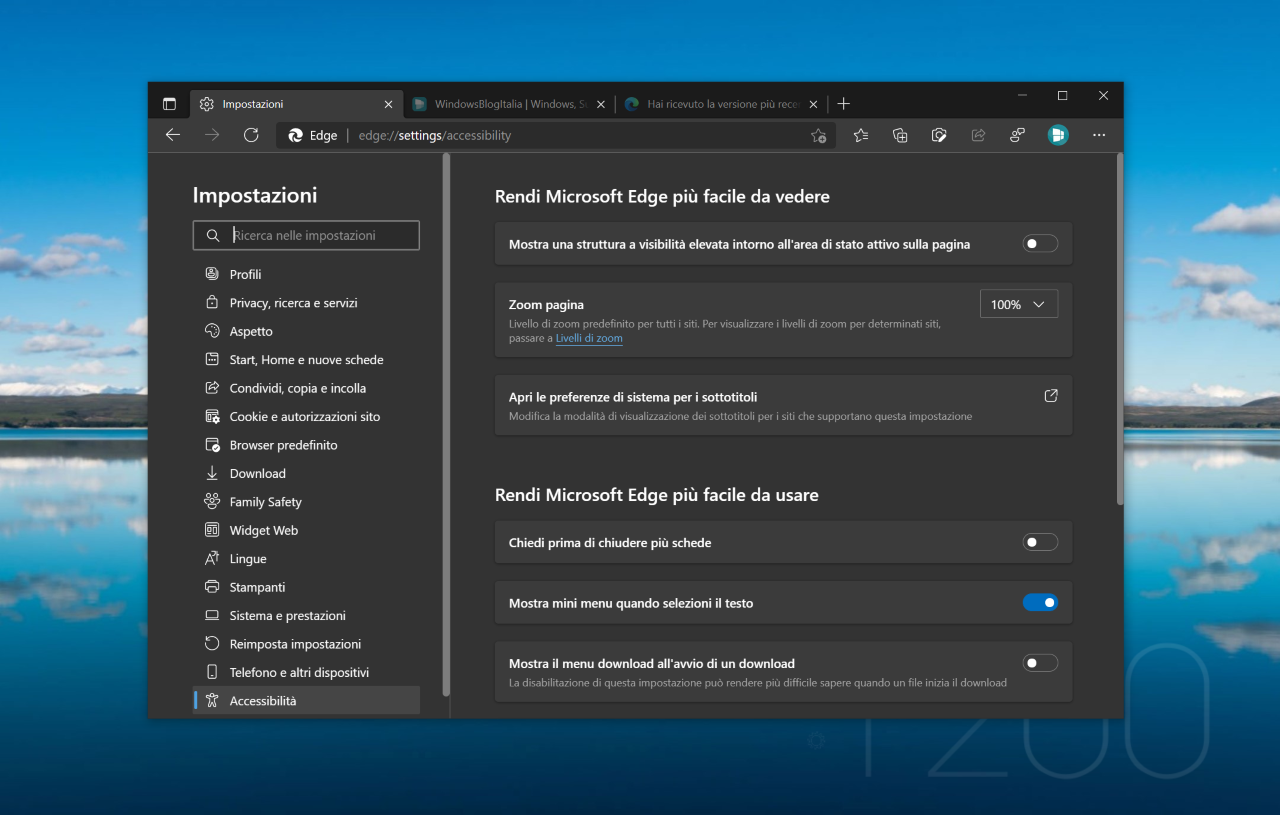Image resolution: width=1280 pixels, height=815 pixels.
Task: Click the address bar URL edge://settings/accessibility
Action: pyautogui.click(x=435, y=136)
